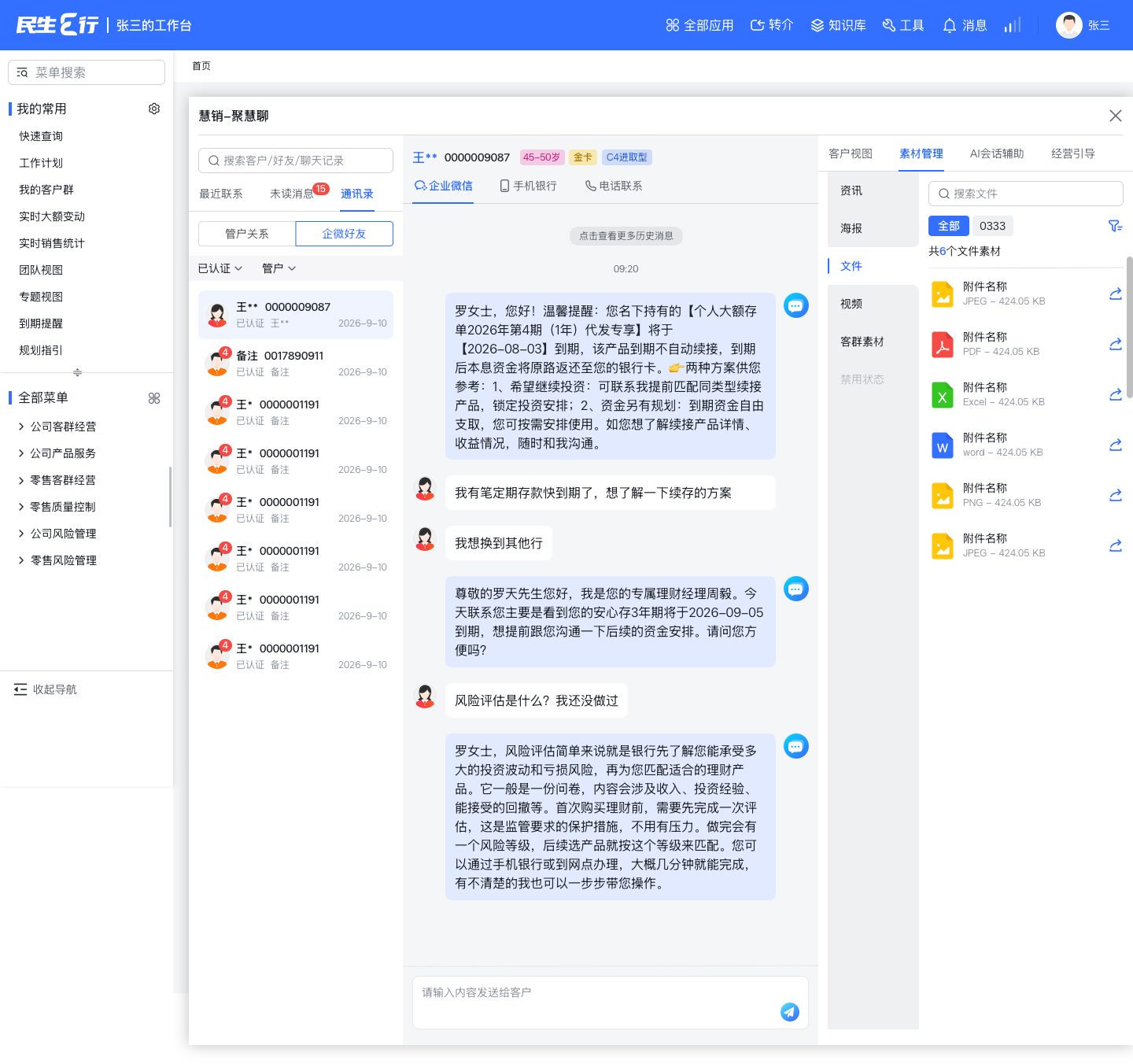Click the grid icon beside 全部菜单
Image resolution: width=1133 pixels, height=1064 pixels.
coord(154,398)
